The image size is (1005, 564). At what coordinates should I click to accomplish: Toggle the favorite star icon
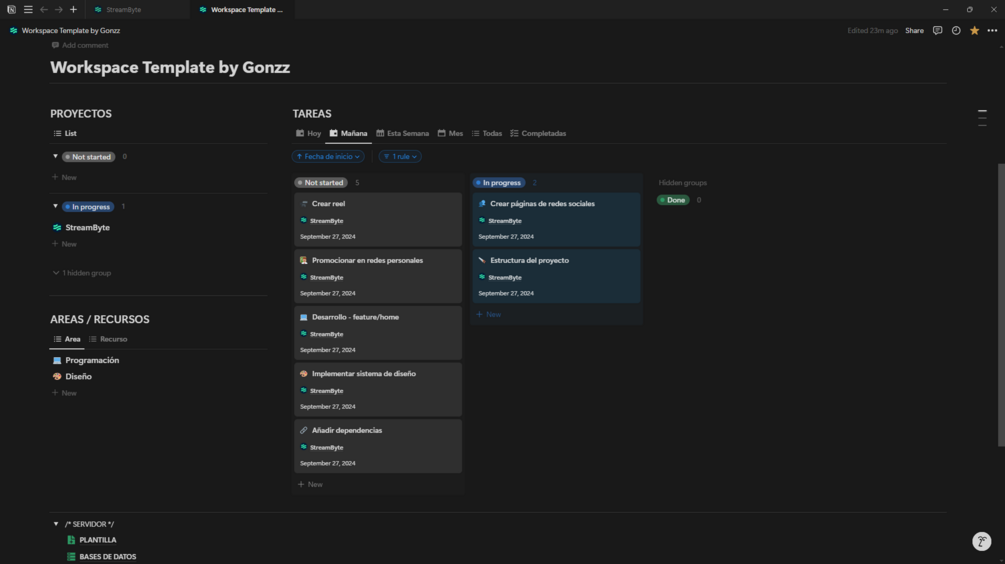click(x=974, y=31)
